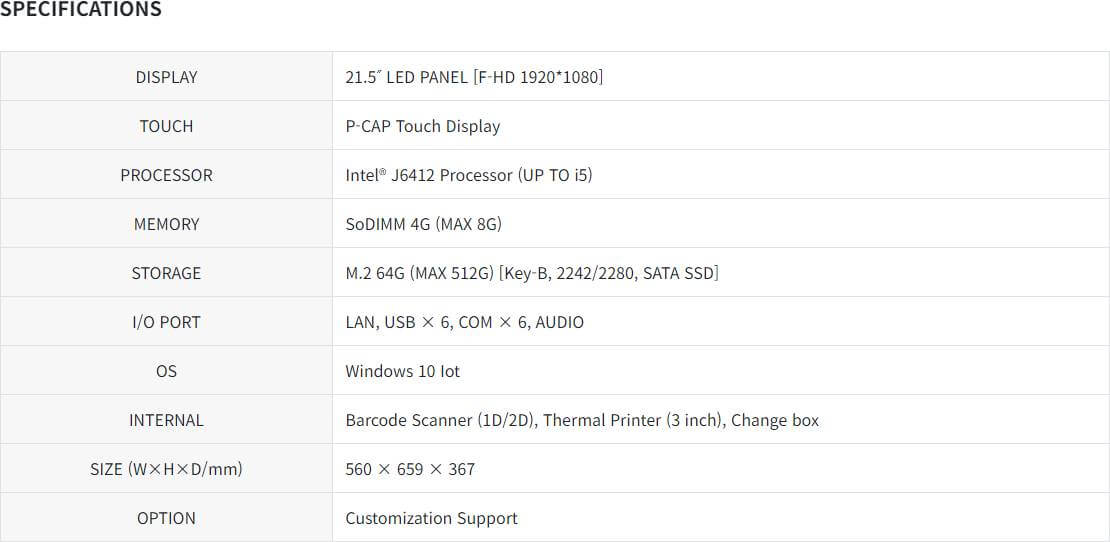
Task: Click the P-CAP Touch Display text
Action: point(423,126)
